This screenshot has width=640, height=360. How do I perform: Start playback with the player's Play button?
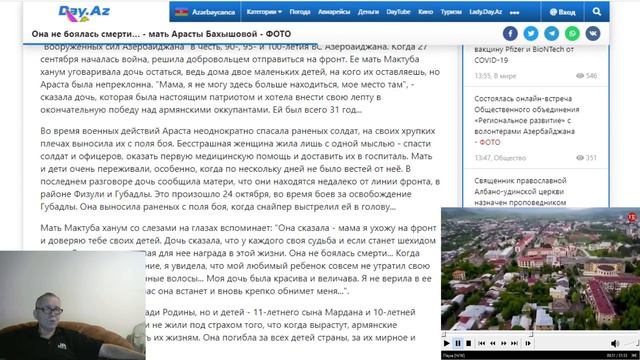(x=447, y=343)
